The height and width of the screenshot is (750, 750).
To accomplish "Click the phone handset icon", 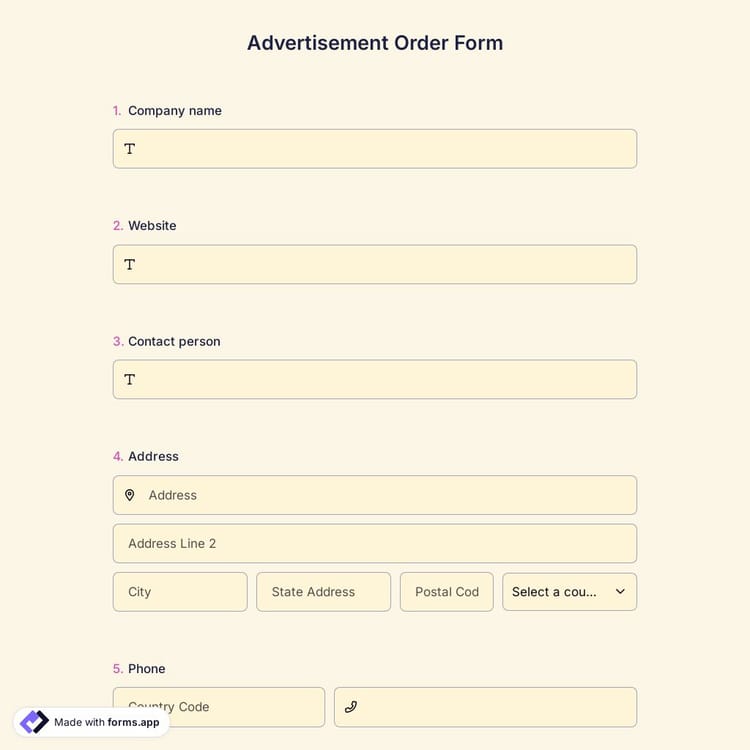I will click(x=350, y=707).
